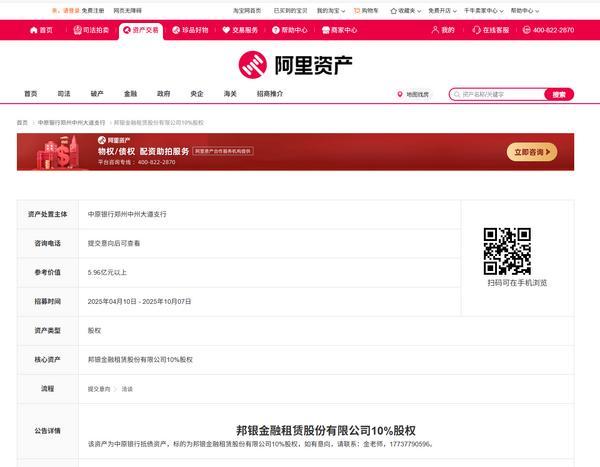Select 金融 category in navigation menu
The image size is (600, 467).
[x=130, y=93]
